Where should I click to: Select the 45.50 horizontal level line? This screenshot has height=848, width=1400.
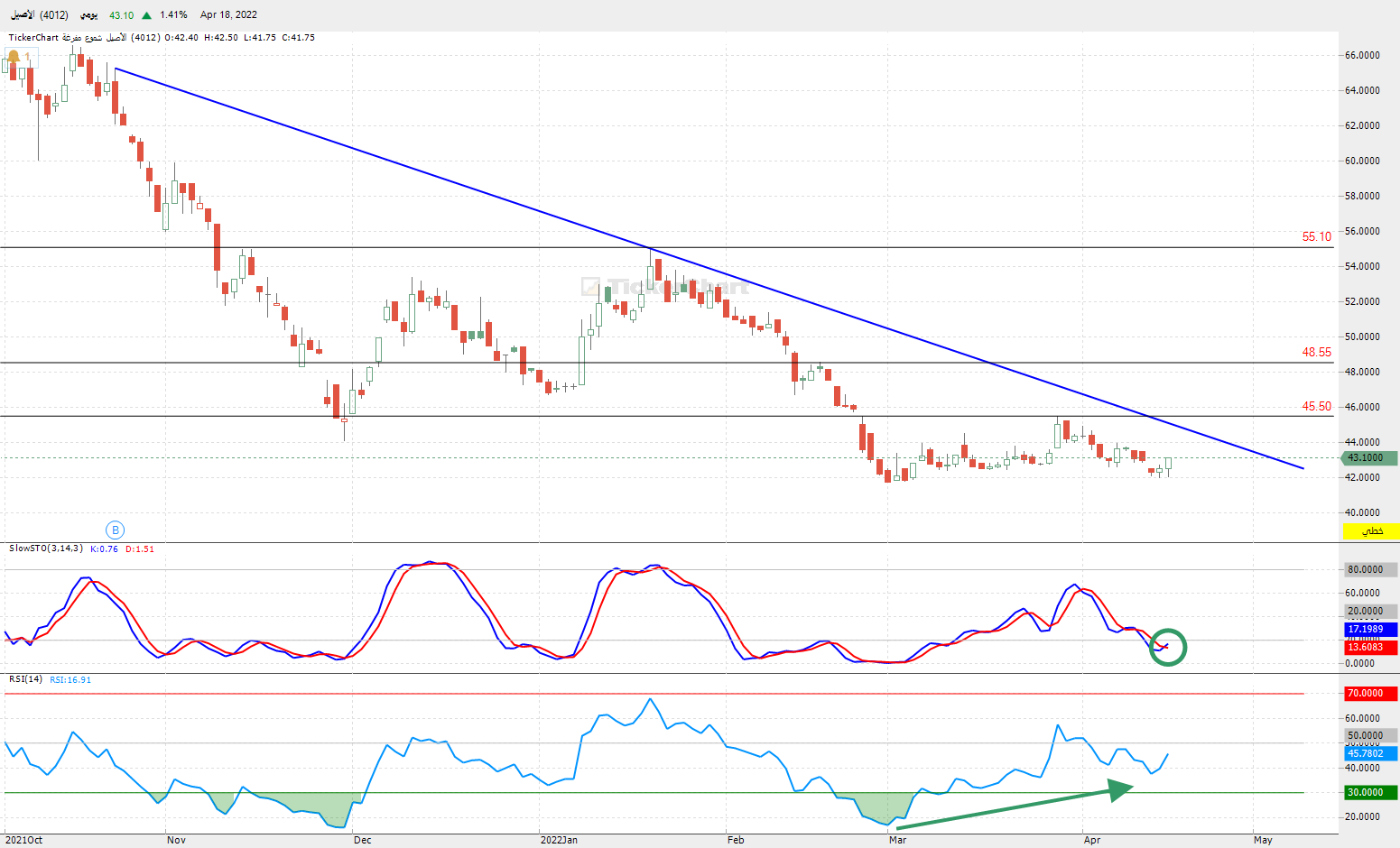pos(667,416)
